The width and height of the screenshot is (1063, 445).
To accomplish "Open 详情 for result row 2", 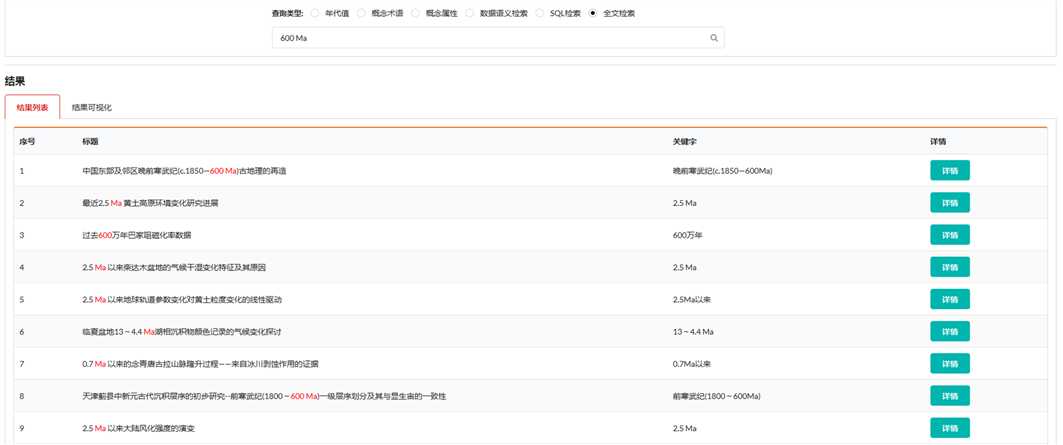I will (950, 203).
